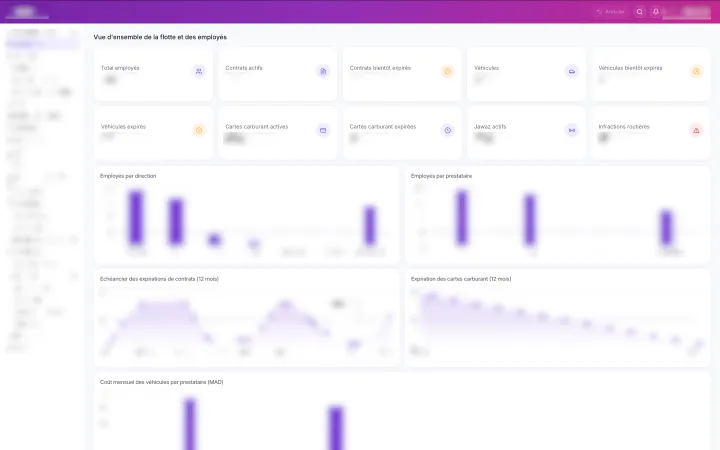Click the Cartes carburant actives label
Screen dimensions: 720x450
coord(257,127)
